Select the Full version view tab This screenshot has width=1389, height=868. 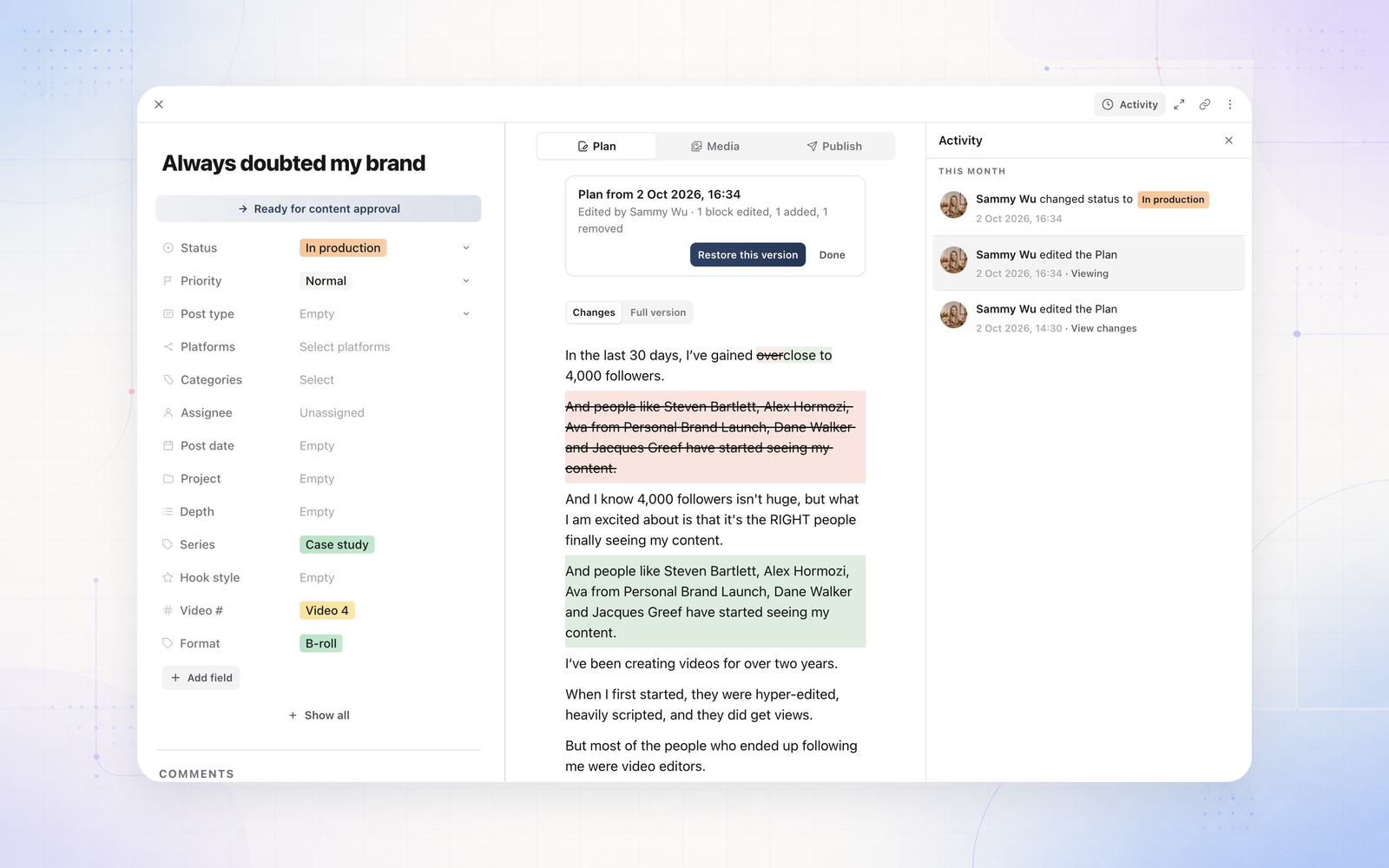[x=658, y=312]
